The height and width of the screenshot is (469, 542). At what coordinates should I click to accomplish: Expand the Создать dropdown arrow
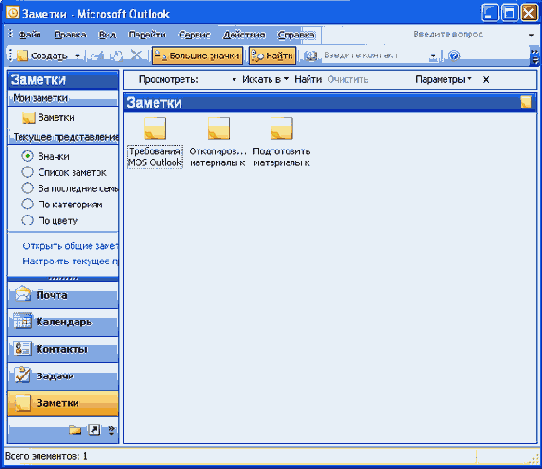(77, 56)
